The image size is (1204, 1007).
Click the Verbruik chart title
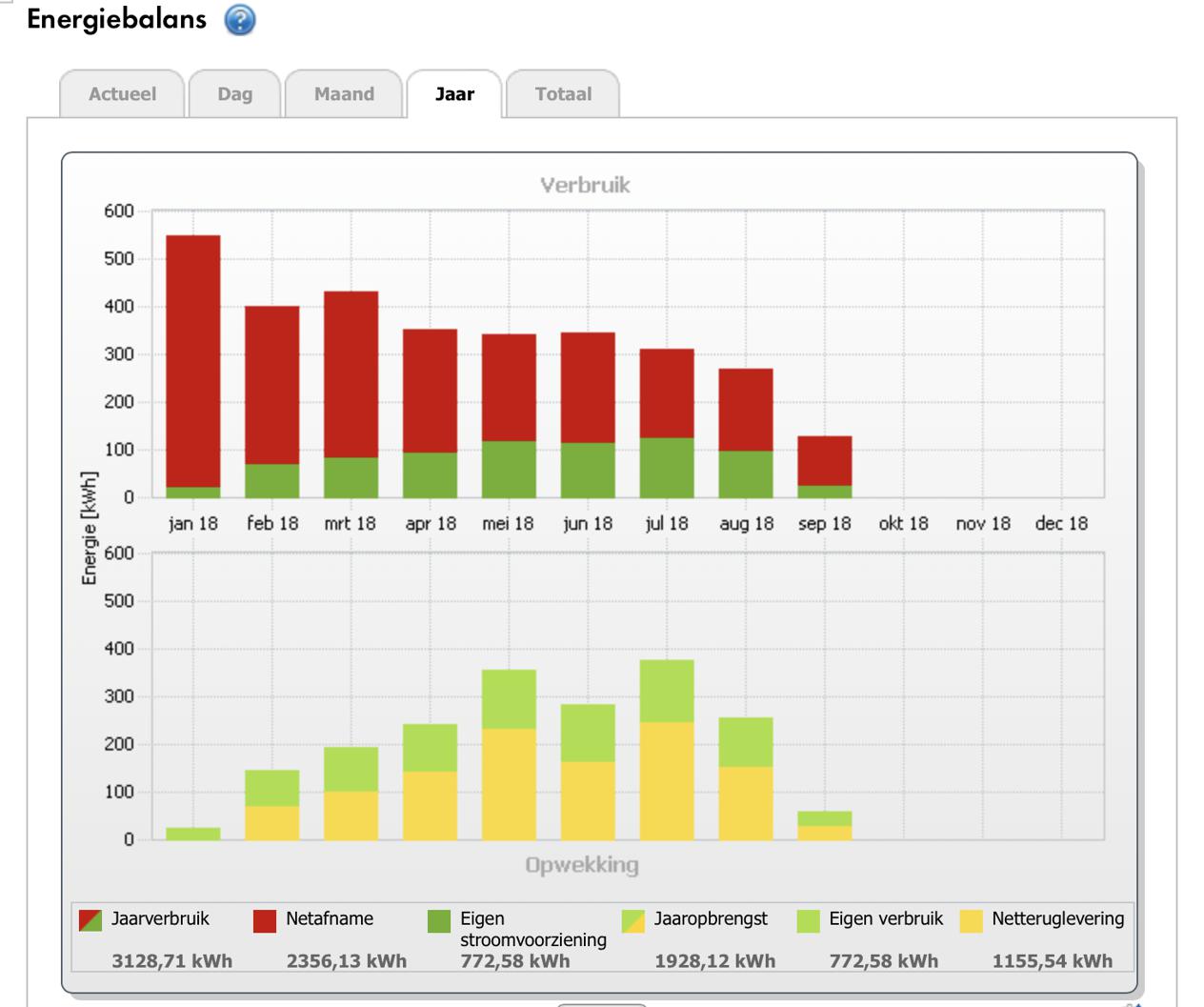[x=585, y=185]
